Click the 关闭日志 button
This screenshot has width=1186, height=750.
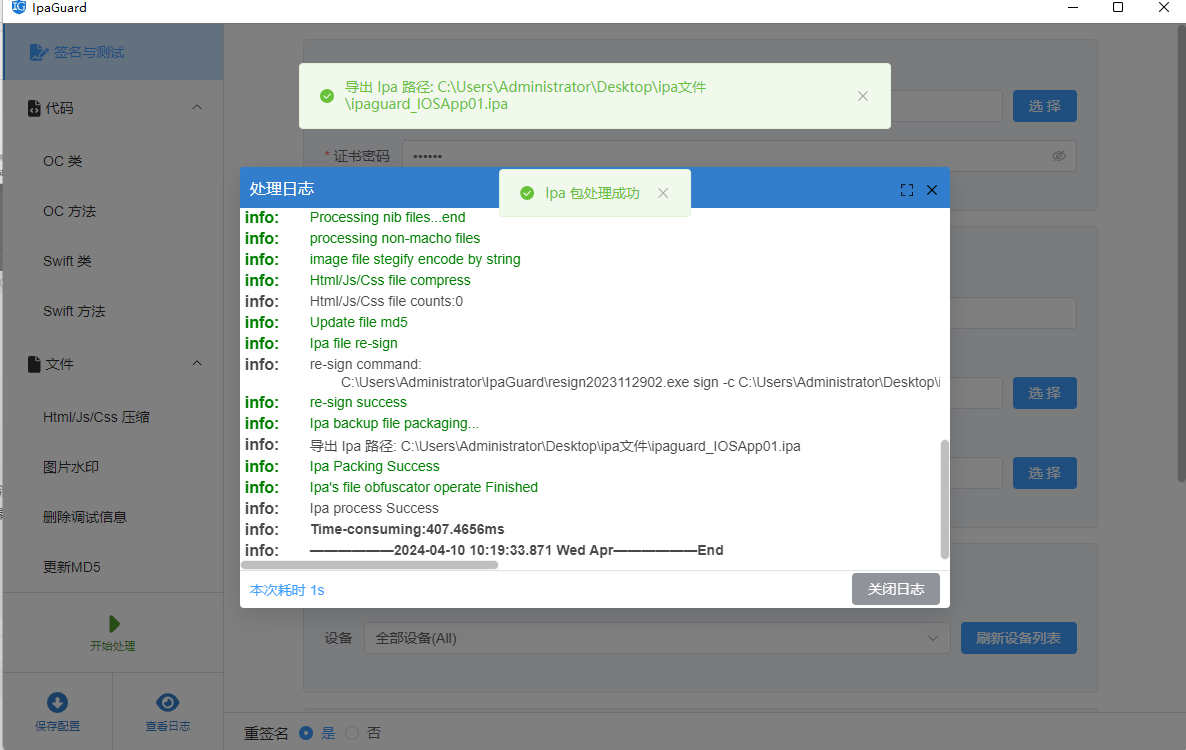pos(895,589)
